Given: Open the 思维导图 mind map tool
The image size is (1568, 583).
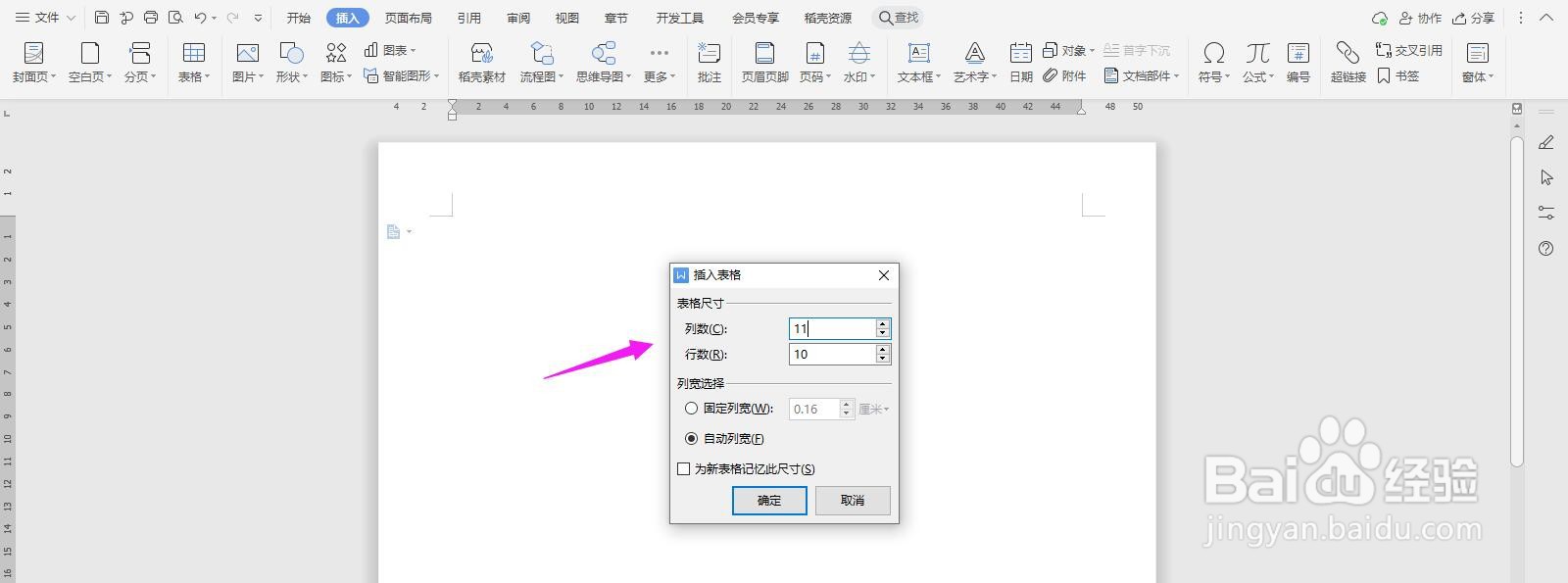Looking at the screenshot, I should click(604, 63).
